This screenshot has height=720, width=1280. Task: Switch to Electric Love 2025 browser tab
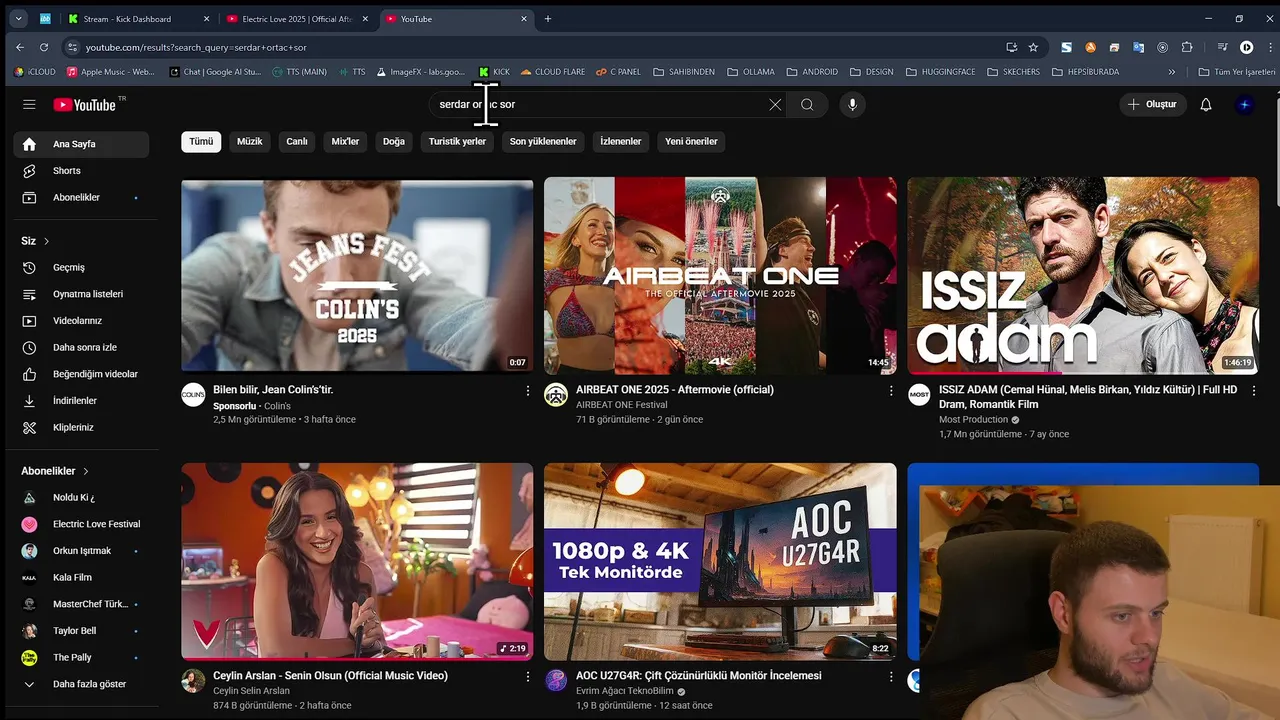tap(297, 19)
